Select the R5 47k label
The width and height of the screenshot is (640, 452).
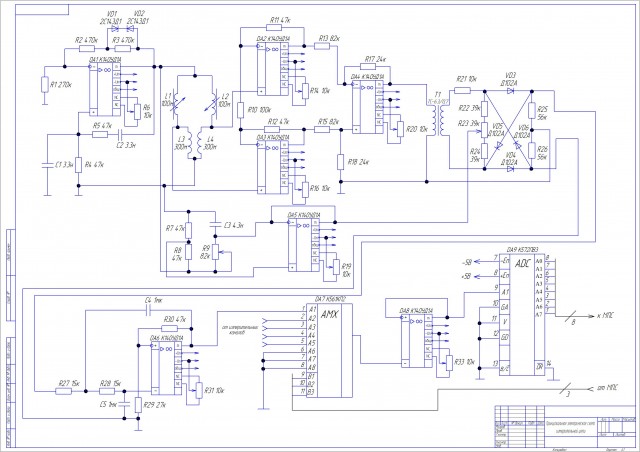coord(103,125)
